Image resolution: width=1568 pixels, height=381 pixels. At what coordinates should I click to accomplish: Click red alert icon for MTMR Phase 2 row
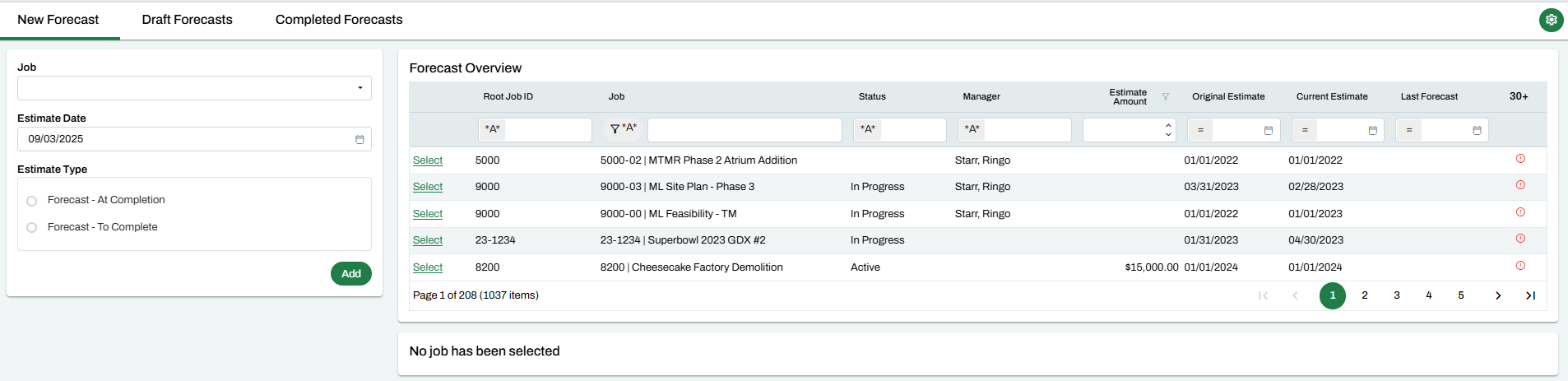(1520, 159)
